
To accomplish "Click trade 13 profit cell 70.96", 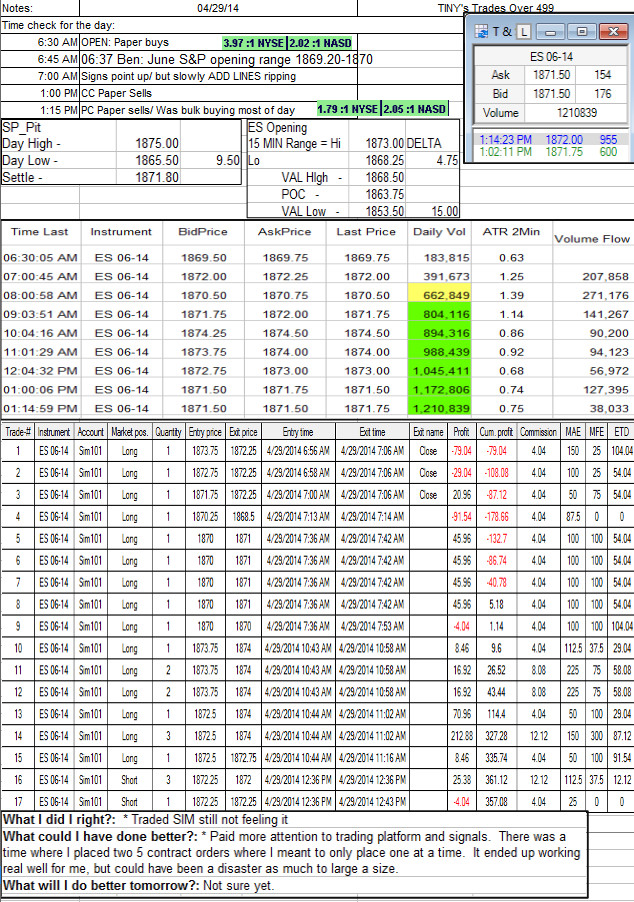I will (461, 714).
